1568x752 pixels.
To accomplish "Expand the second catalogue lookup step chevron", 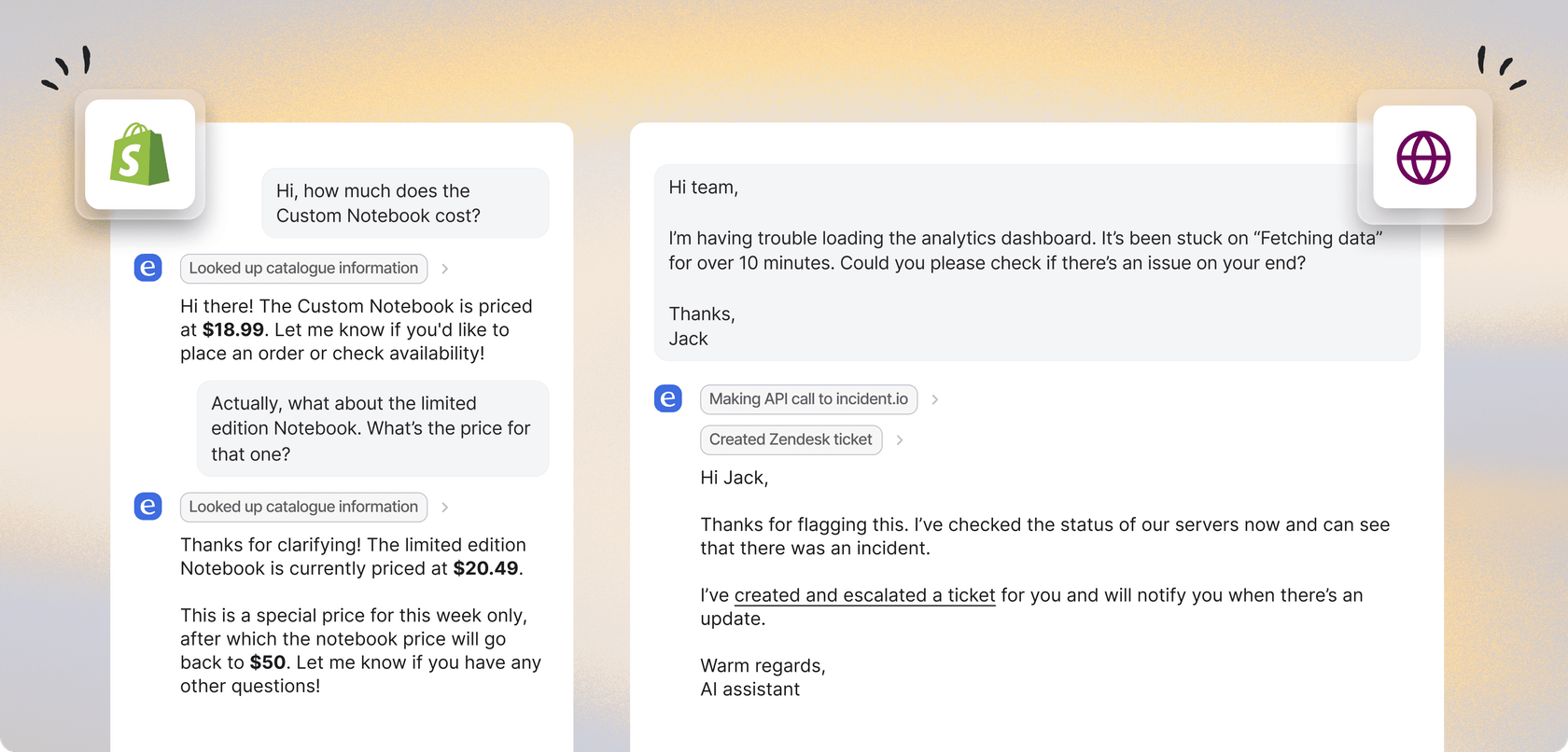I will click(445, 507).
